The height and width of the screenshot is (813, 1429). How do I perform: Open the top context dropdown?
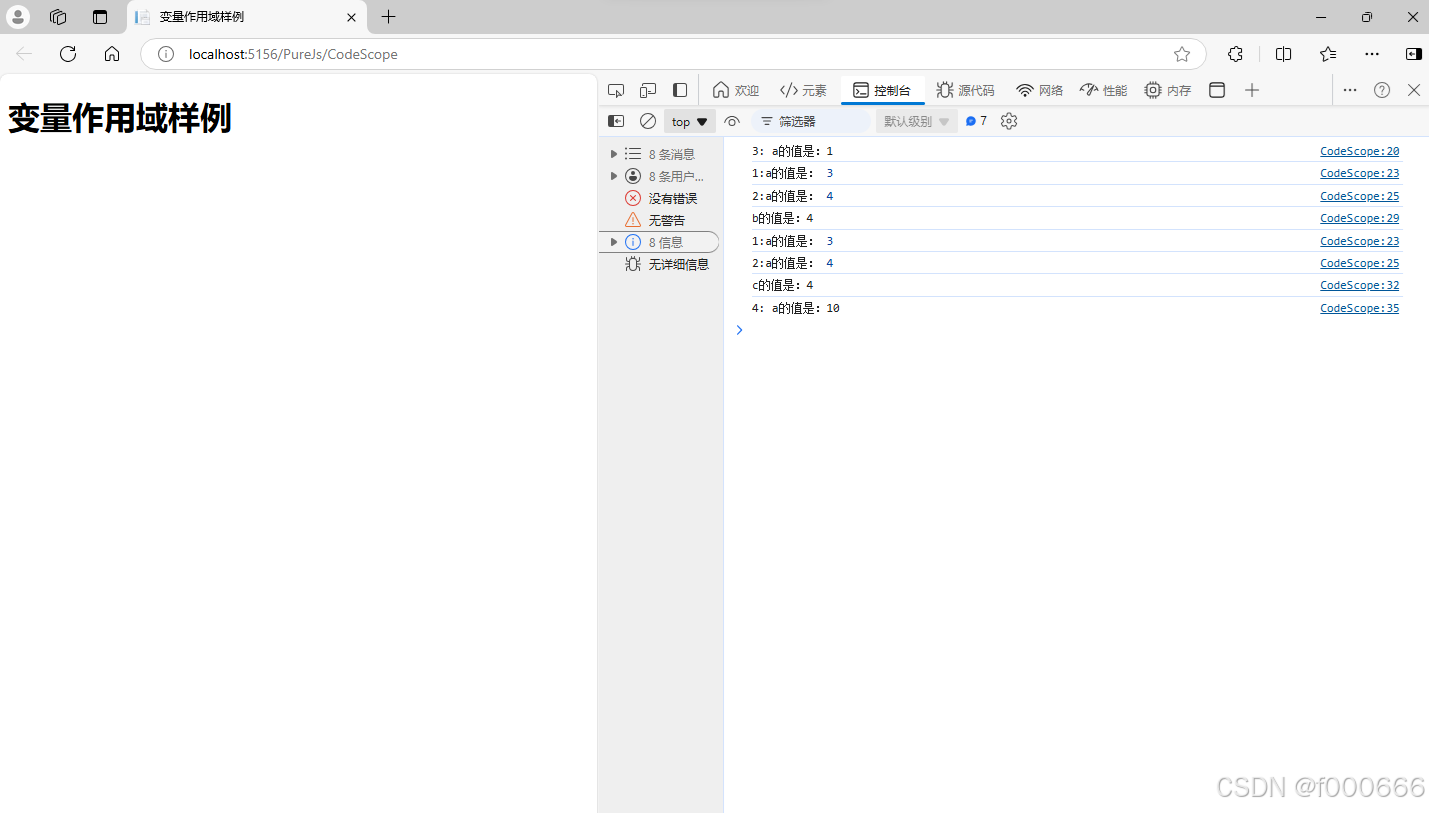point(690,121)
